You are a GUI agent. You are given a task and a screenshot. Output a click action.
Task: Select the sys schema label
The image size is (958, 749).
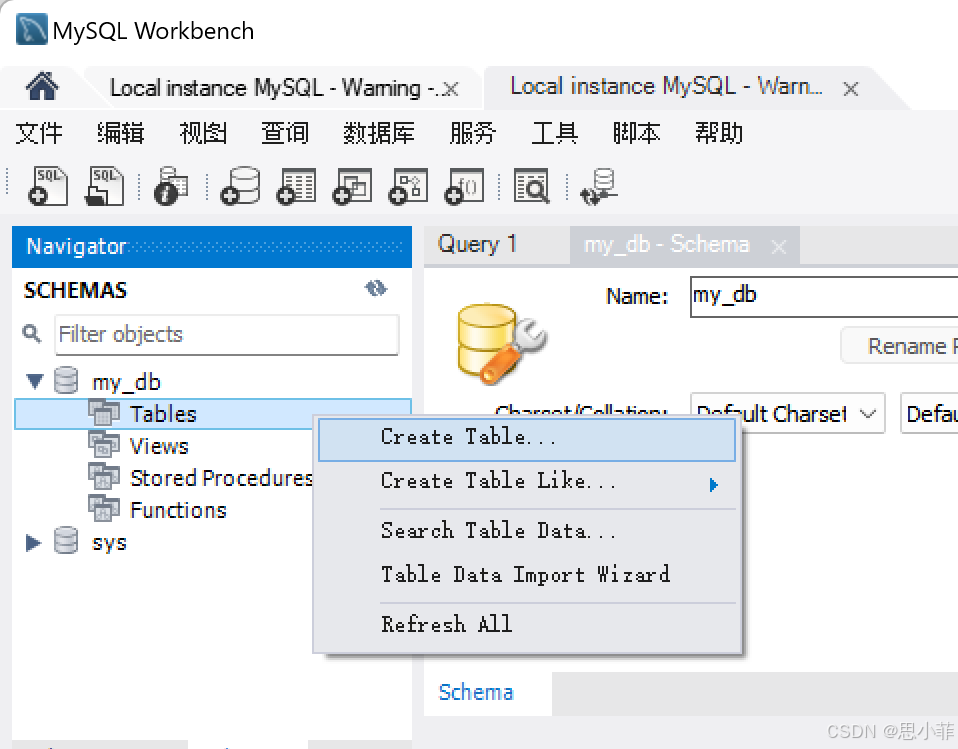pyautogui.click(x=109, y=543)
